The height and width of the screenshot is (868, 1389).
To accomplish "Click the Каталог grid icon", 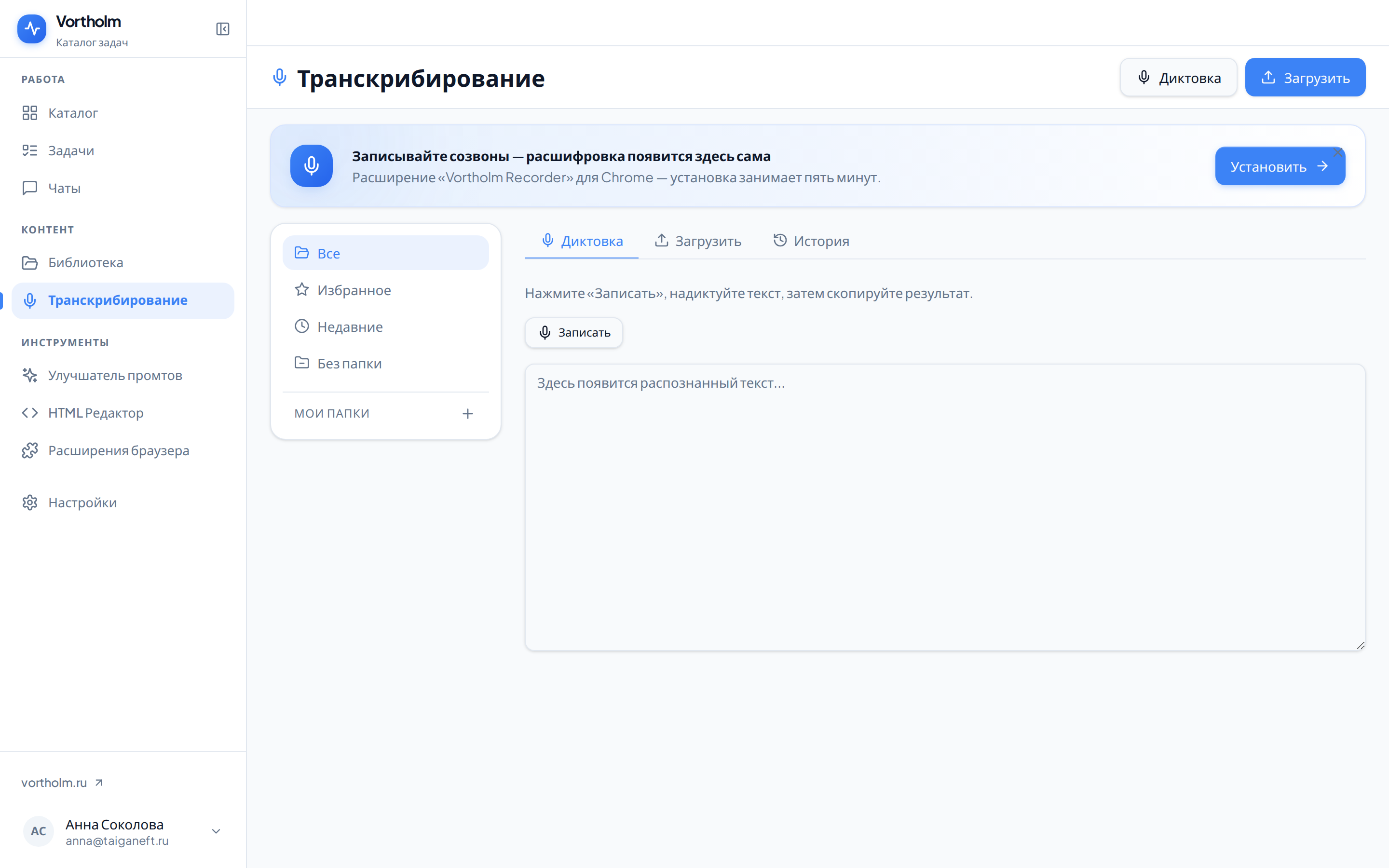I will [30, 113].
